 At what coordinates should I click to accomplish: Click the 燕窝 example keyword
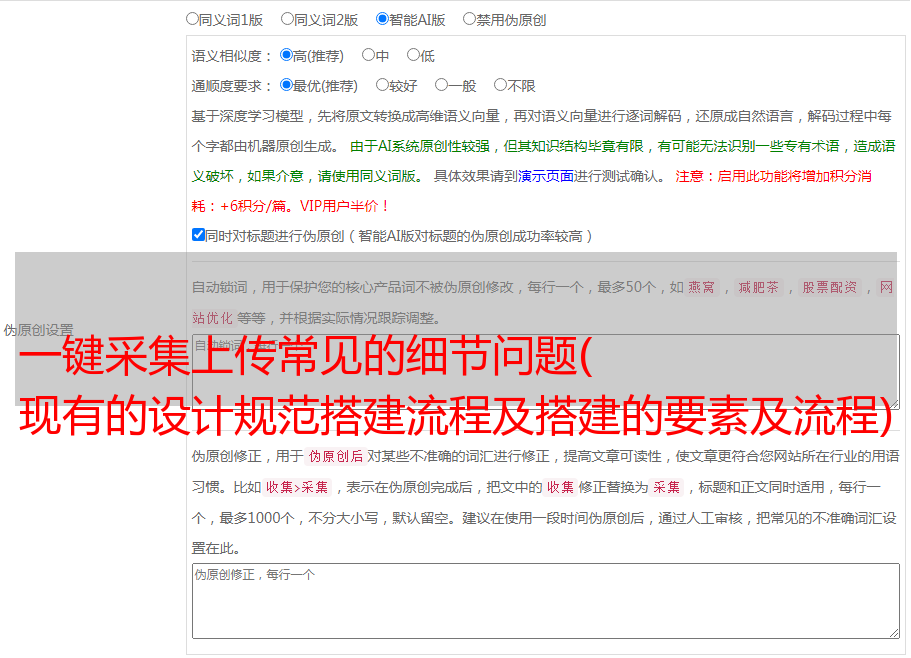[x=701, y=287]
